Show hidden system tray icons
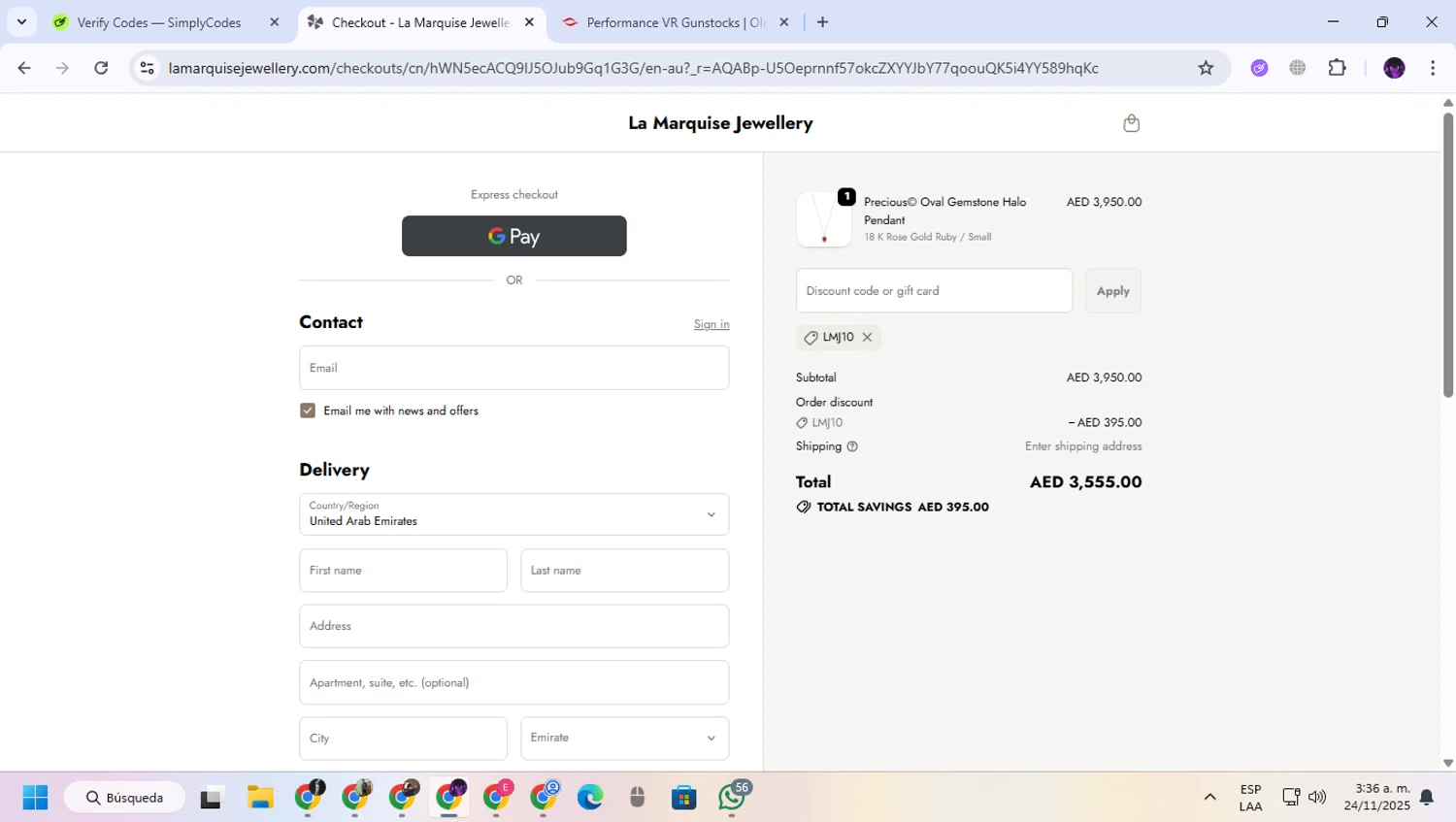This screenshot has height=822, width=1456. tap(1209, 798)
